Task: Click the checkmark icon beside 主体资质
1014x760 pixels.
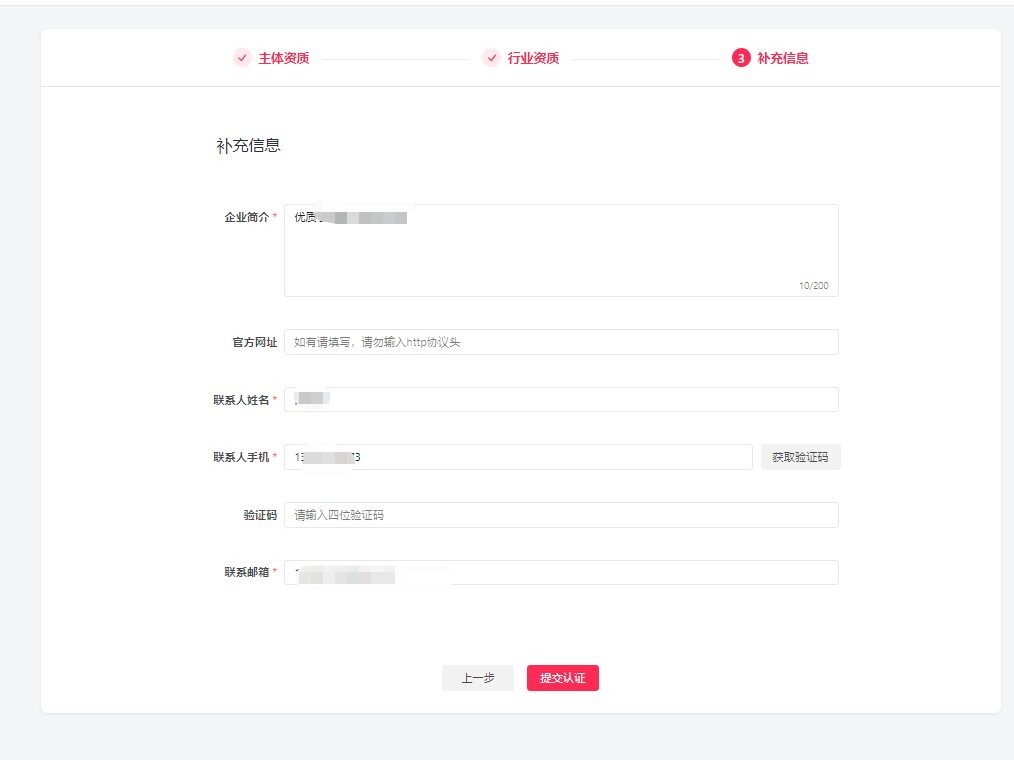Action: 243,58
